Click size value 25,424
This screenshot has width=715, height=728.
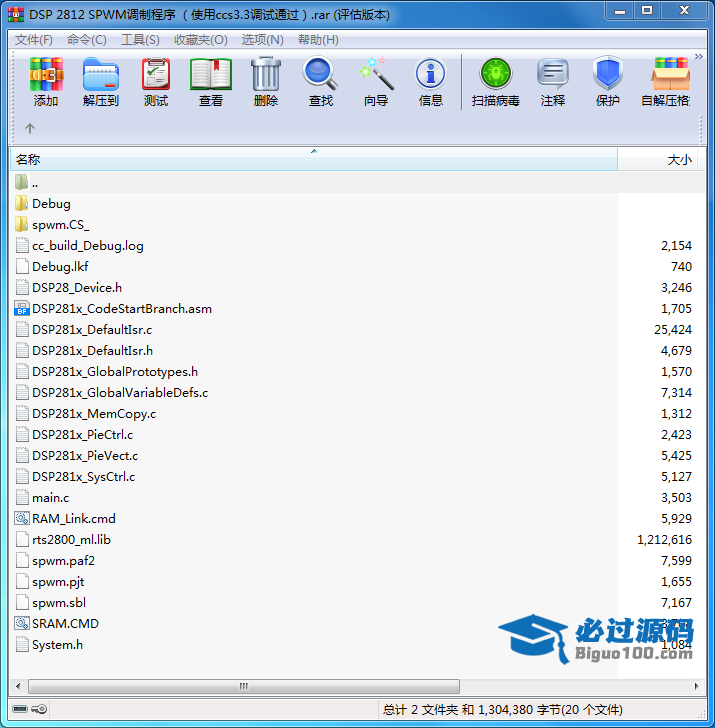(x=673, y=330)
